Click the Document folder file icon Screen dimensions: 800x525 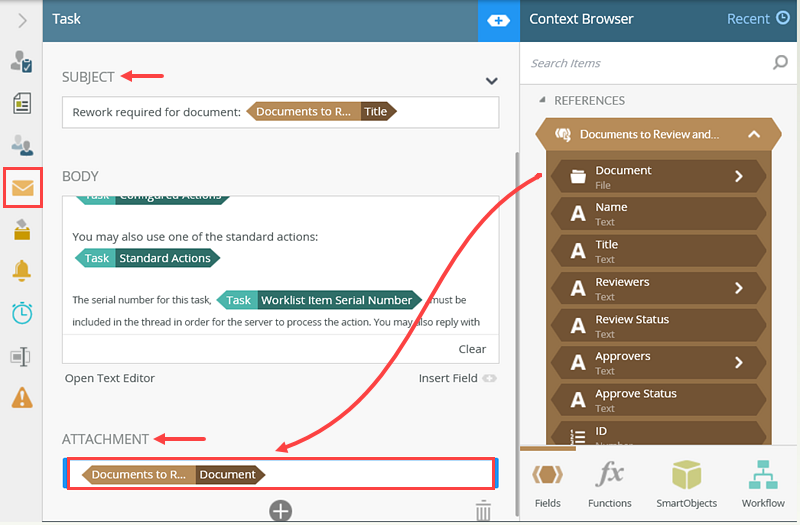578,177
